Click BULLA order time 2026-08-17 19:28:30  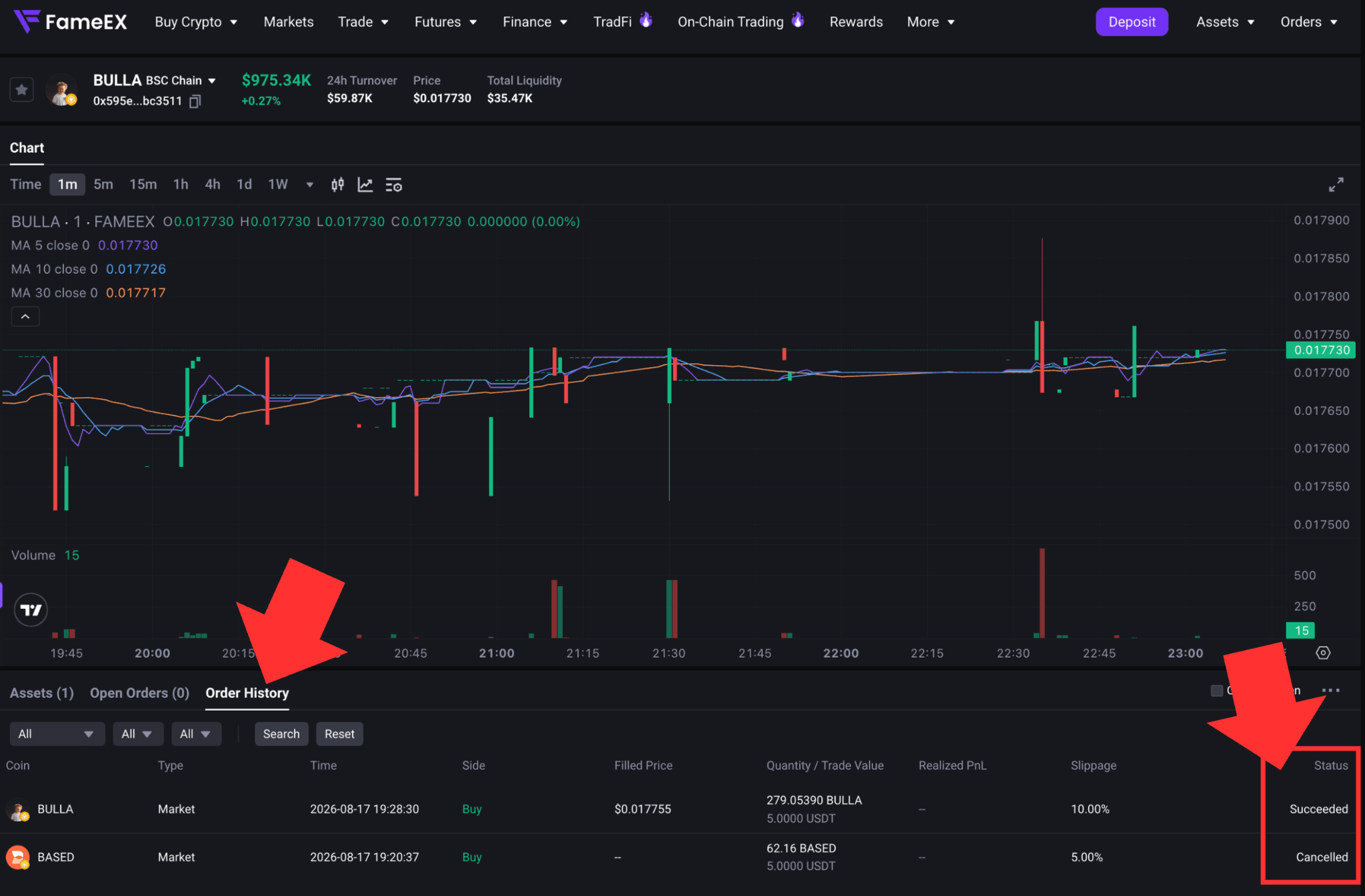[365, 809]
